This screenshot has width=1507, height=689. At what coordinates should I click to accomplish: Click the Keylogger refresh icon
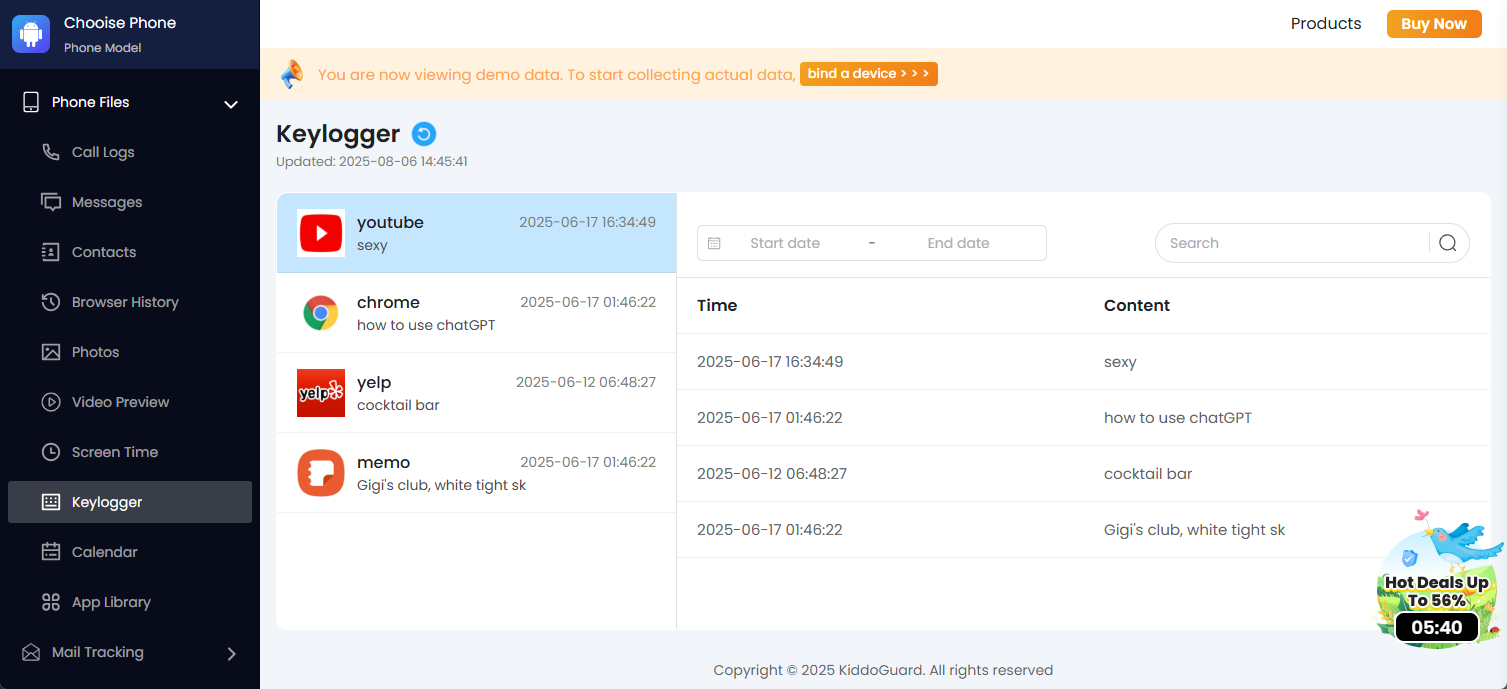[424, 133]
